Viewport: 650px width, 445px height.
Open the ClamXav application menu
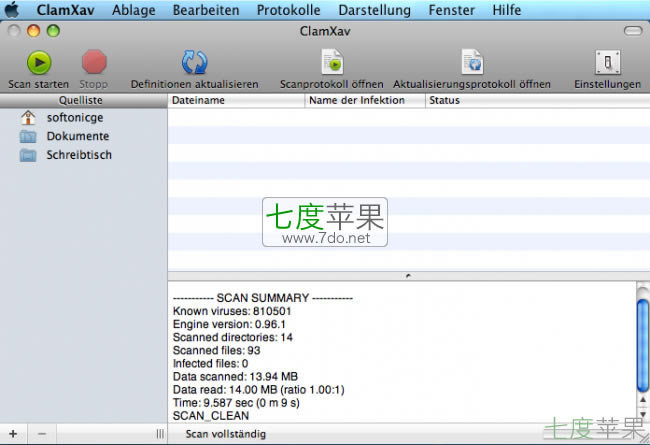[x=65, y=10]
